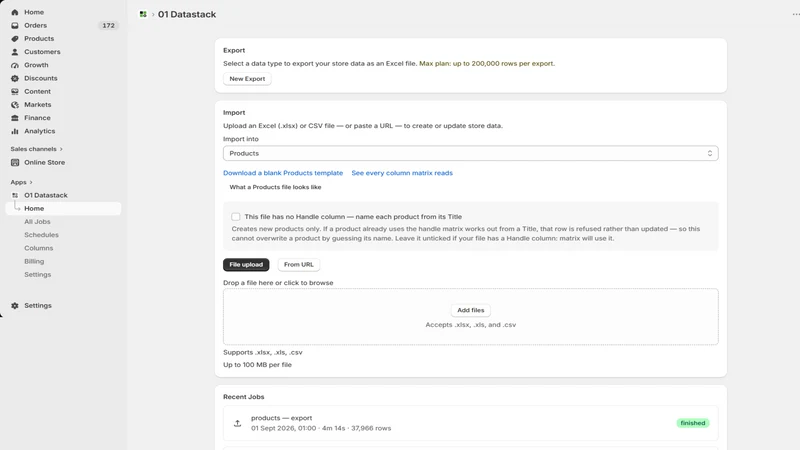The height and width of the screenshot is (450, 800).
Task: Open the Settings gear icon
Action: (15, 306)
